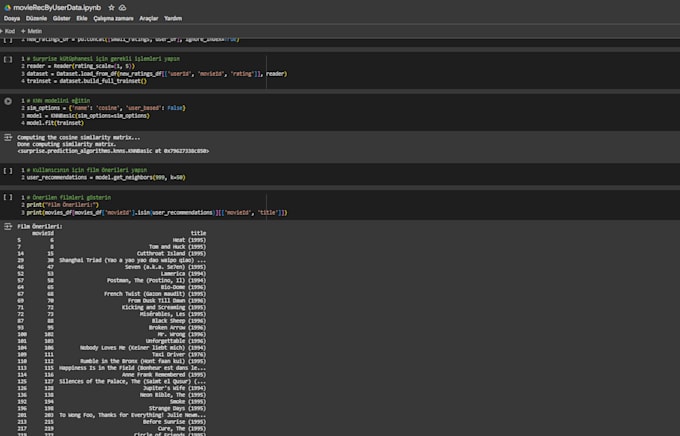The height and width of the screenshot is (436, 680).
Task: Click the model = KNNBasic(sim_options) line
Action: tap(88, 115)
